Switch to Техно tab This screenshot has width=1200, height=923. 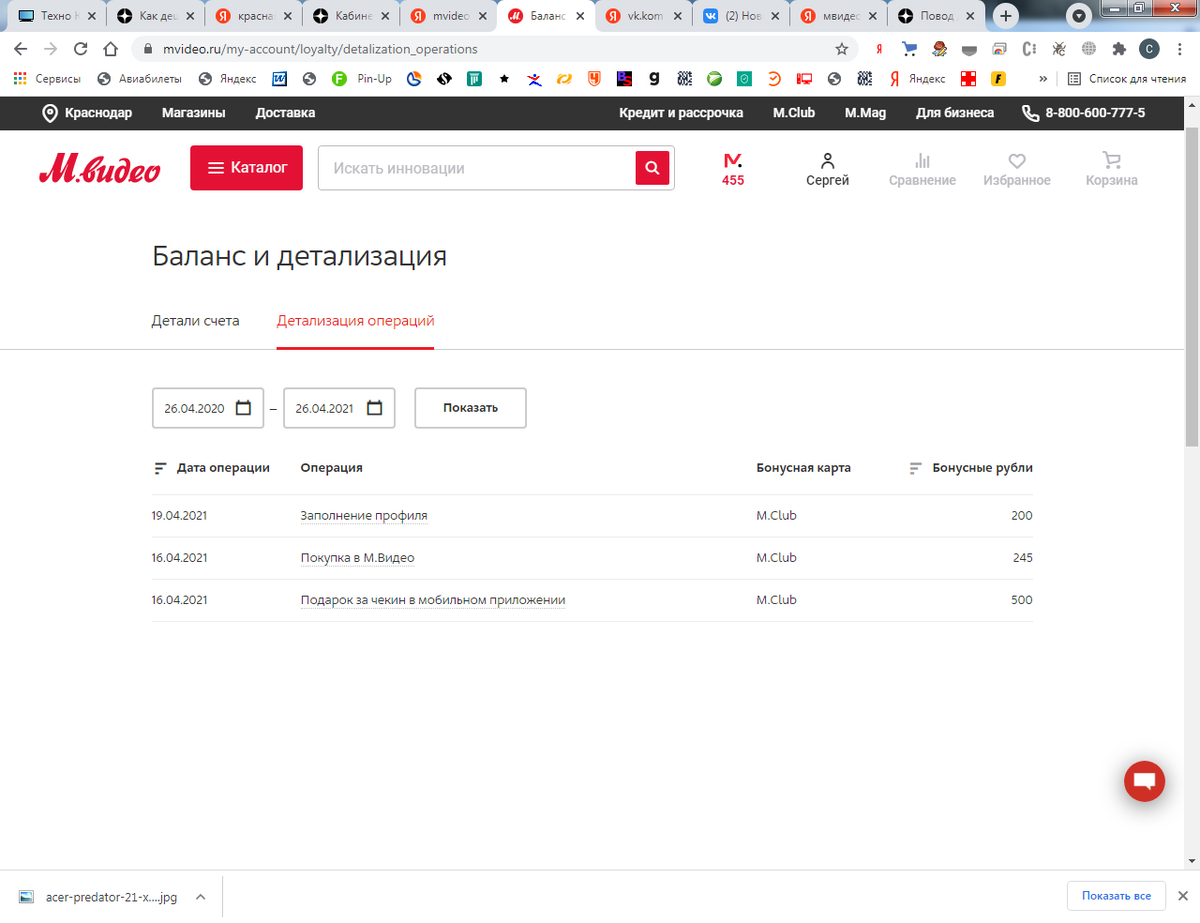tap(58, 16)
